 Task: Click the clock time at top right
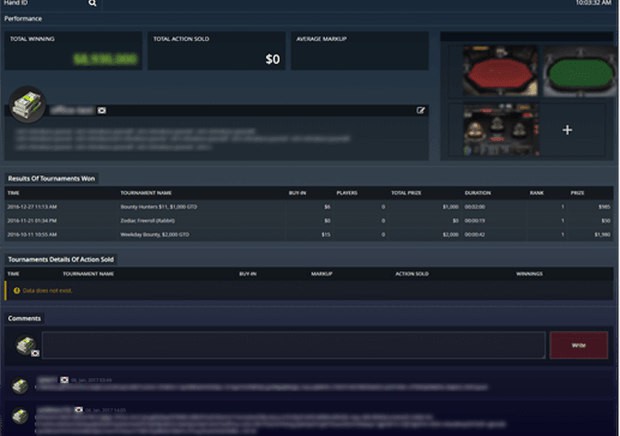594,3
